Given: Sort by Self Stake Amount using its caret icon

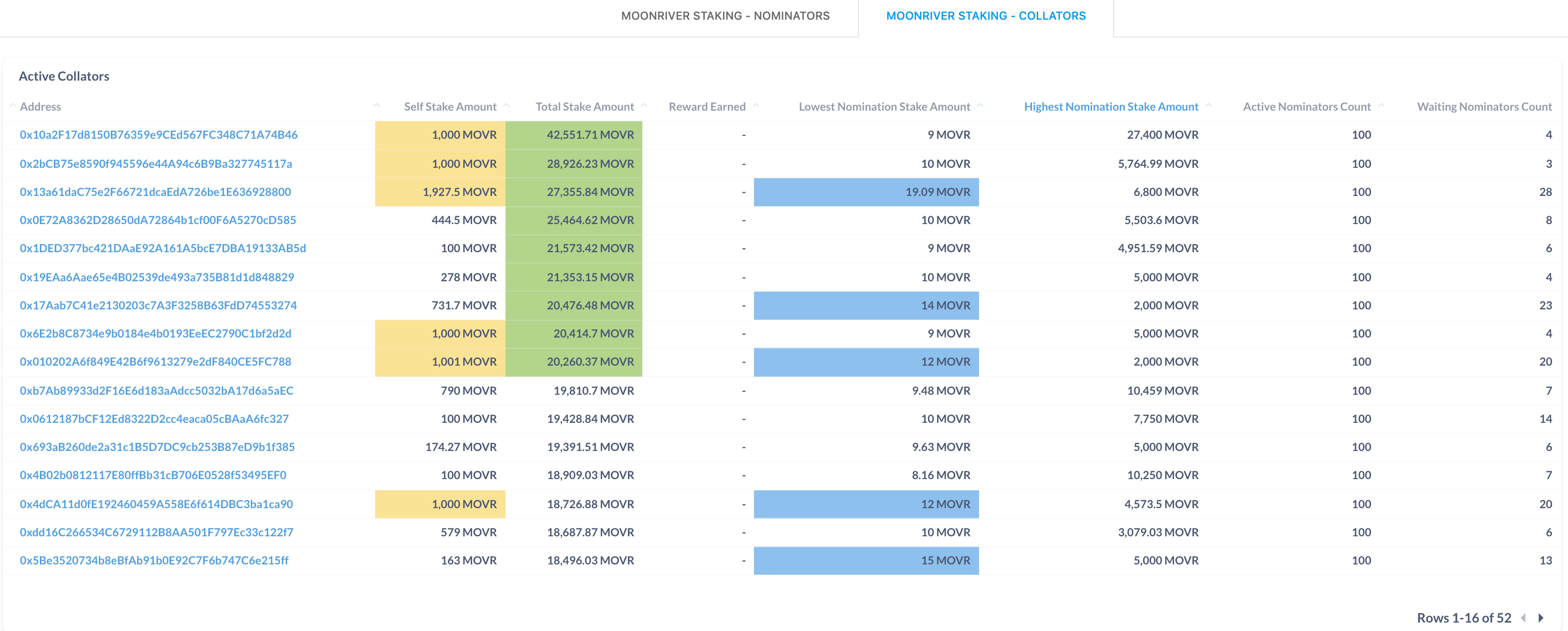Looking at the screenshot, I should [x=506, y=105].
